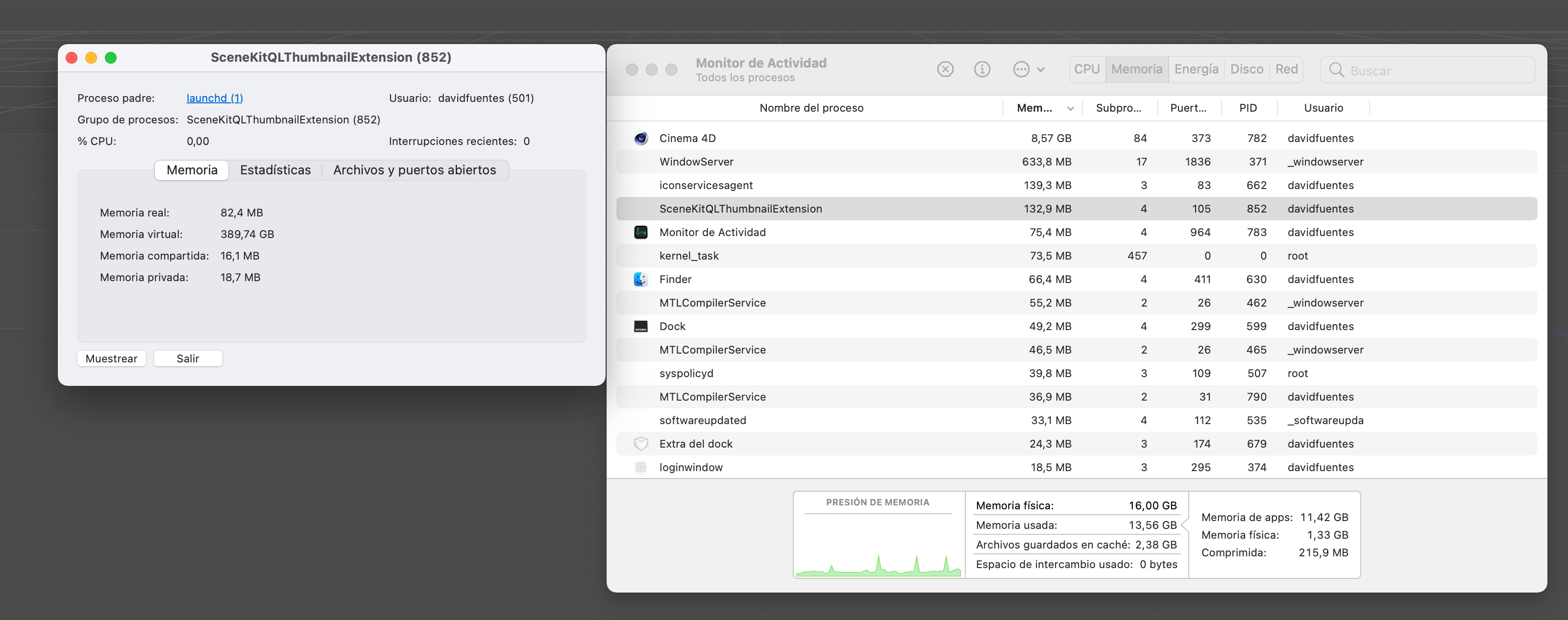Image resolution: width=1568 pixels, height=620 pixels.
Task: Click _softwareupda user cell
Action: (x=1325, y=420)
